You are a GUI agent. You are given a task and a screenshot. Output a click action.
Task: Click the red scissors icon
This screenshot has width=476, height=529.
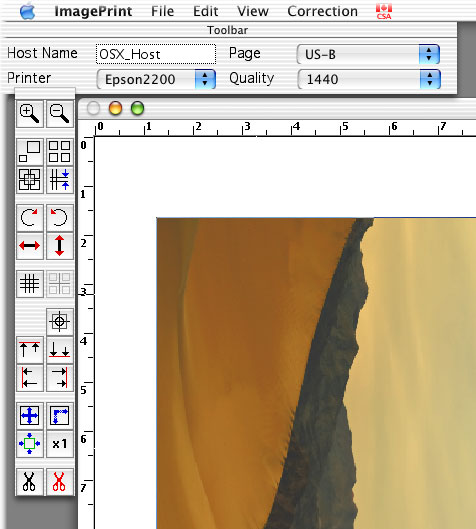click(x=60, y=482)
